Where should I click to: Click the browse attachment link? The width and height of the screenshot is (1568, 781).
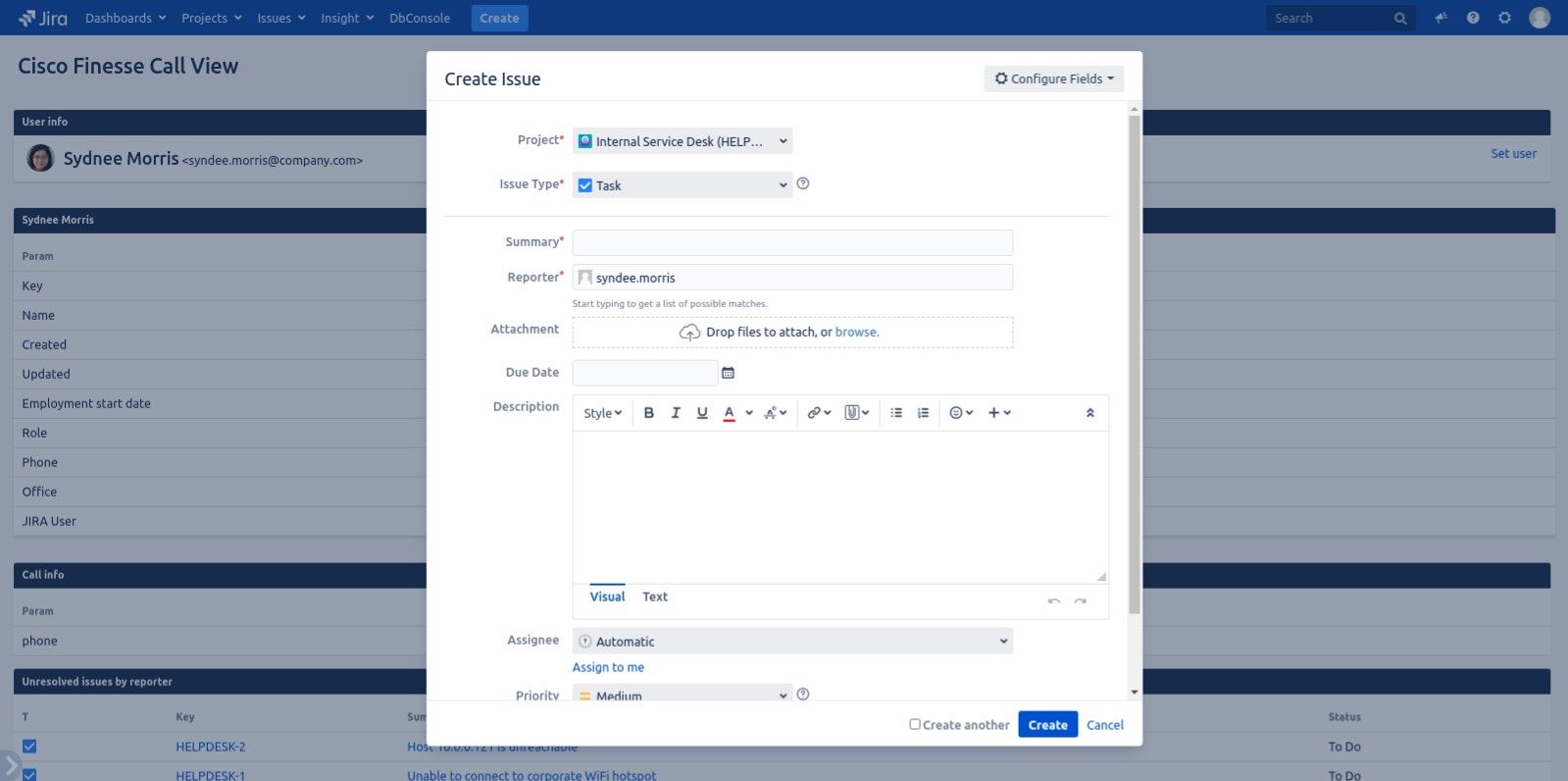coord(856,332)
